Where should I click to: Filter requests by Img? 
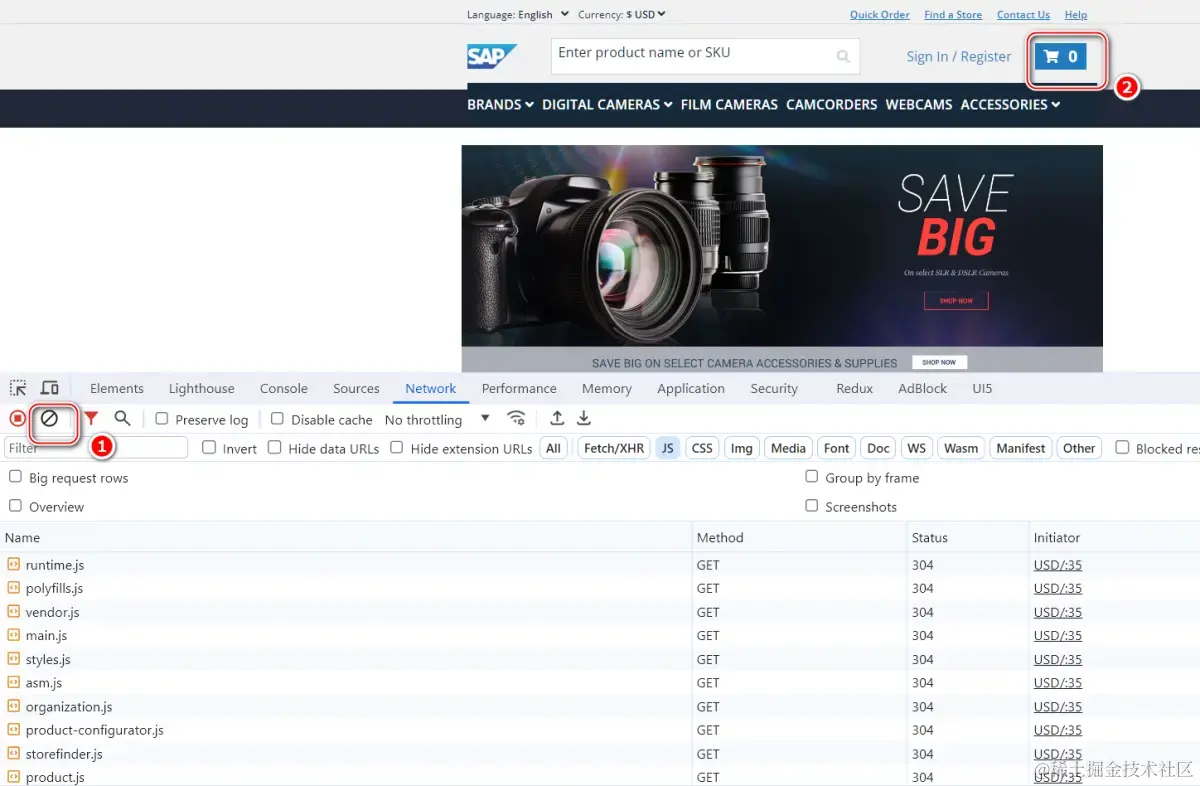[741, 448]
